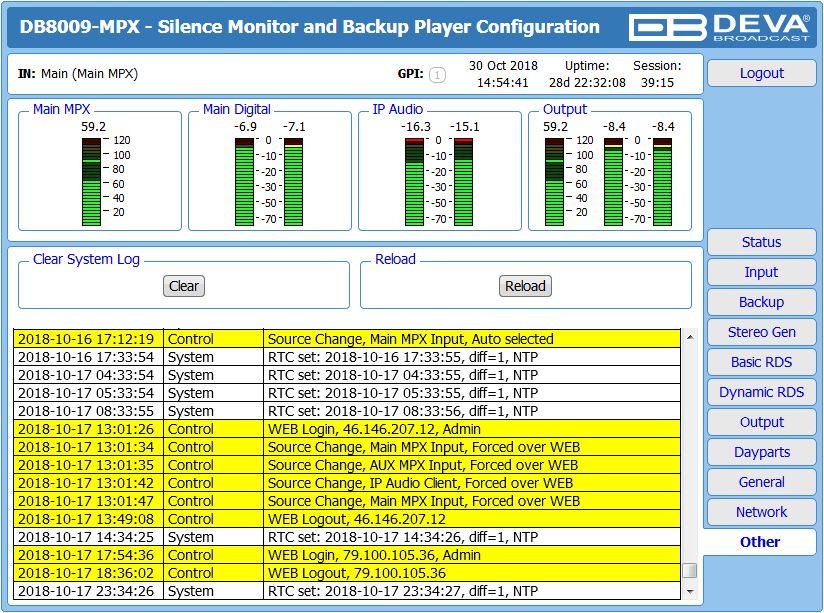Go to the Backup tab
Screen dimensions: 824x613
pos(761,302)
